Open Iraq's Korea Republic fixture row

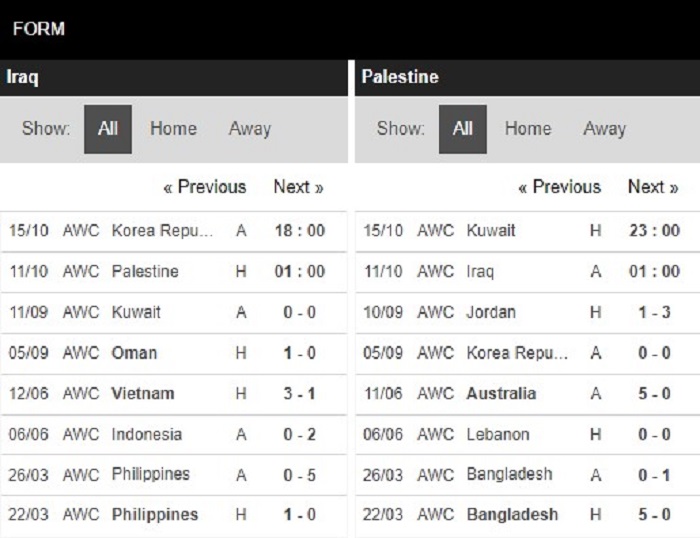[173, 231]
